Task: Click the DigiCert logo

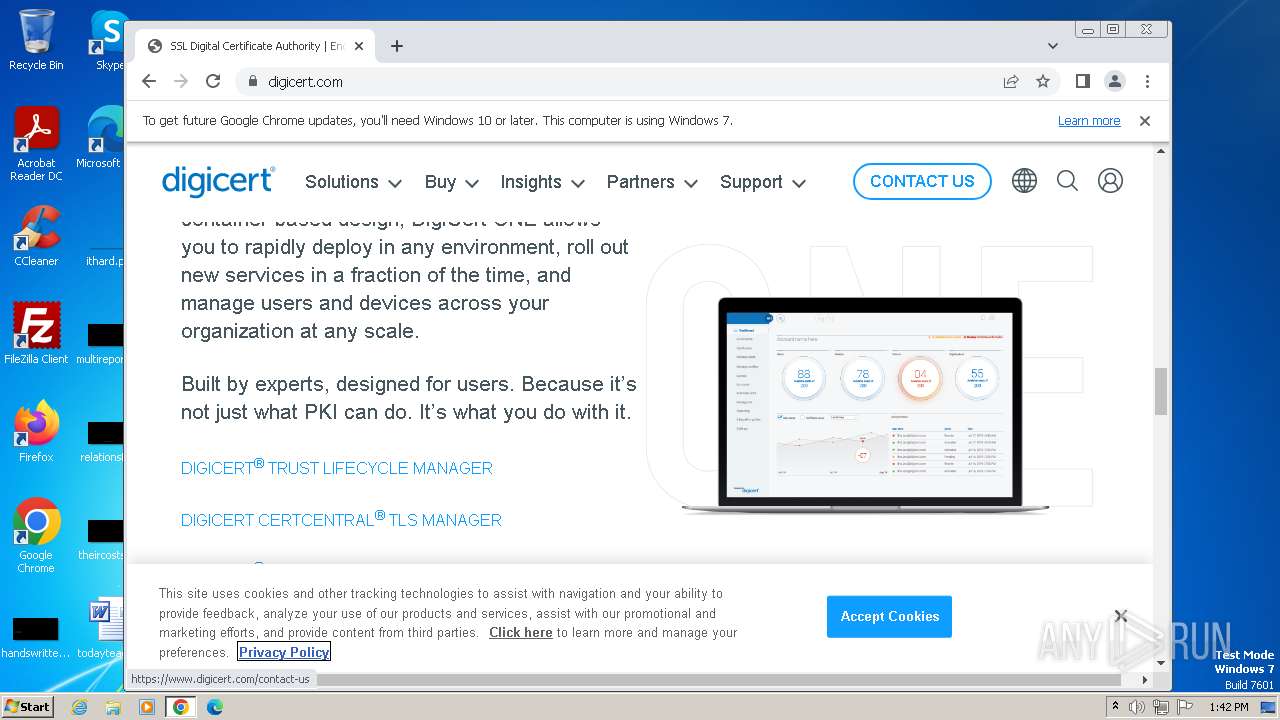Action: tap(218, 180)
